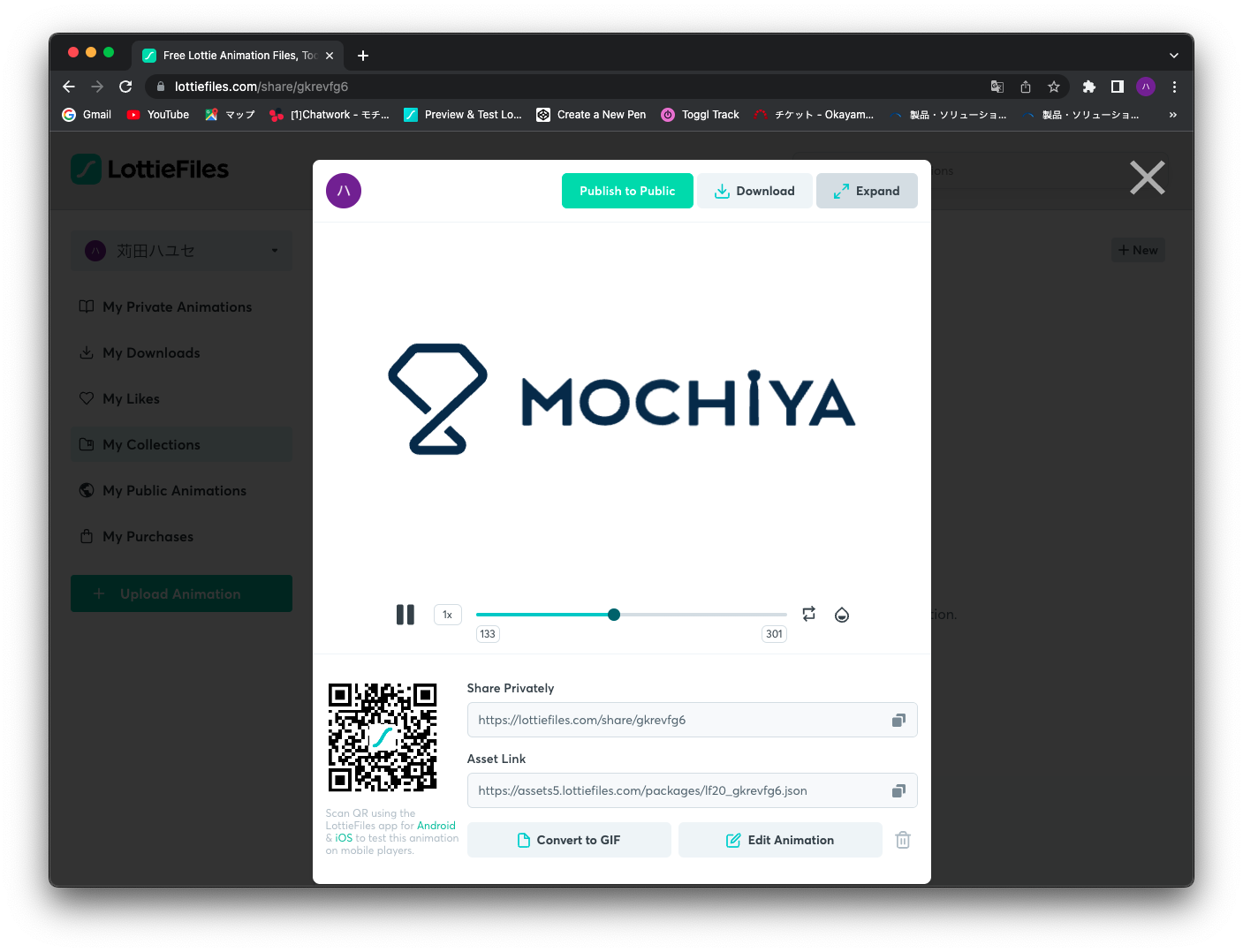The image size is (1243, 952).
Task: Close the Free Lottie Animation Files tab
Action: tap(330, 56)
